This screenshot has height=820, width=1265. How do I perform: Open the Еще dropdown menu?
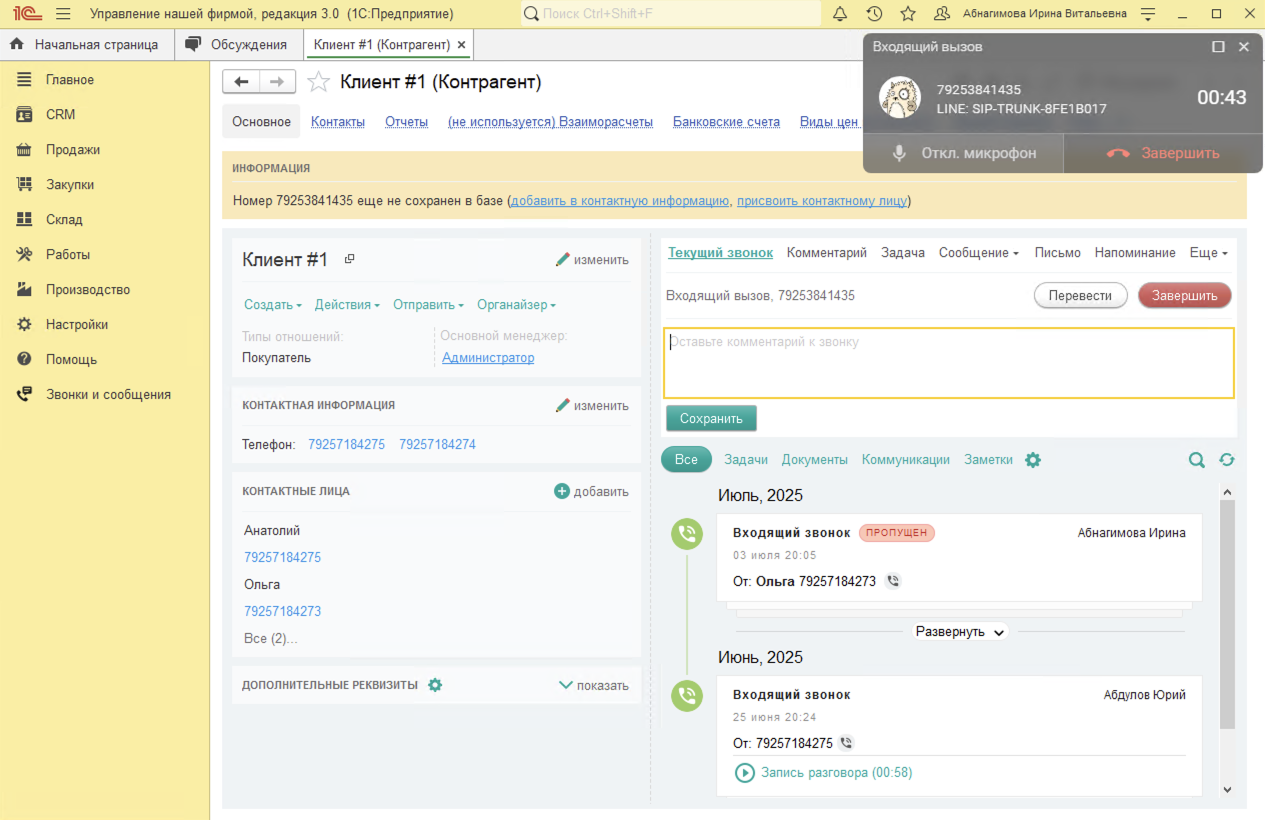tap(1208, 253)
